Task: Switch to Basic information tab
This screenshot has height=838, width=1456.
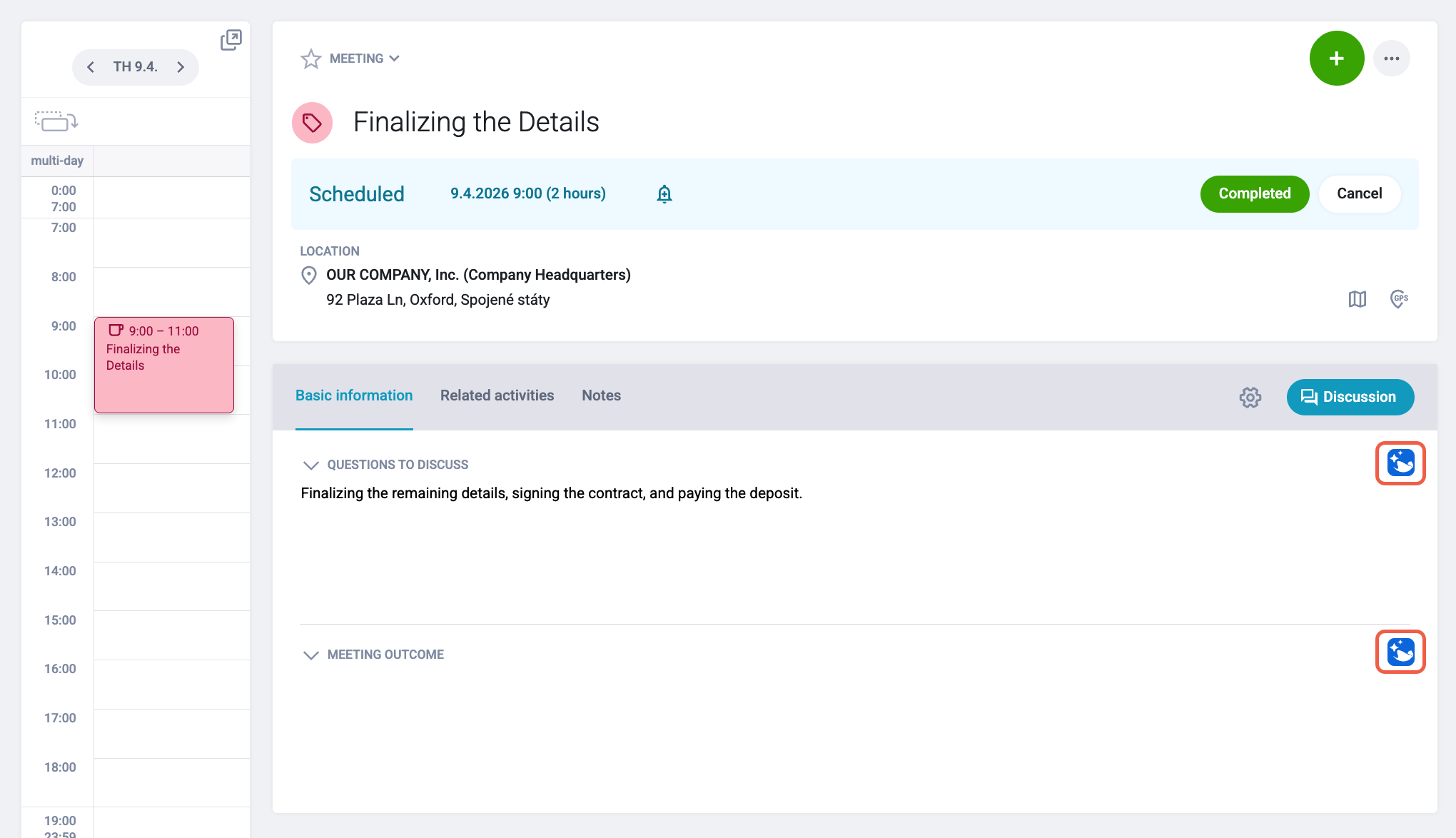Action: pos(354,395)
